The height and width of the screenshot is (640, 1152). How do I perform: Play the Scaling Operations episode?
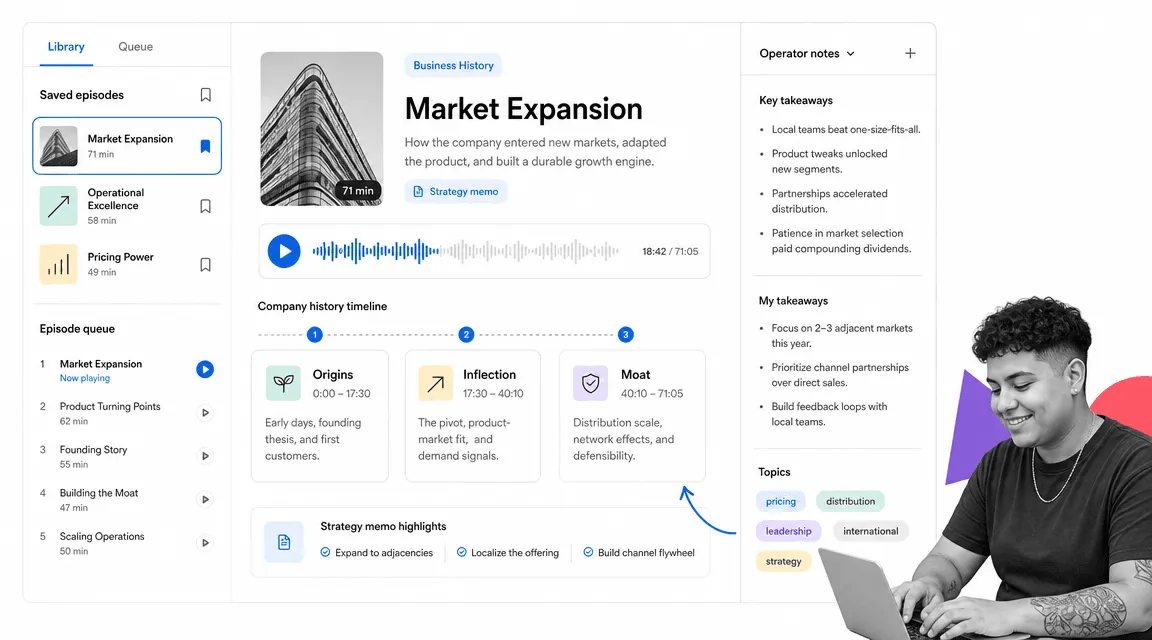pos(205,543)
